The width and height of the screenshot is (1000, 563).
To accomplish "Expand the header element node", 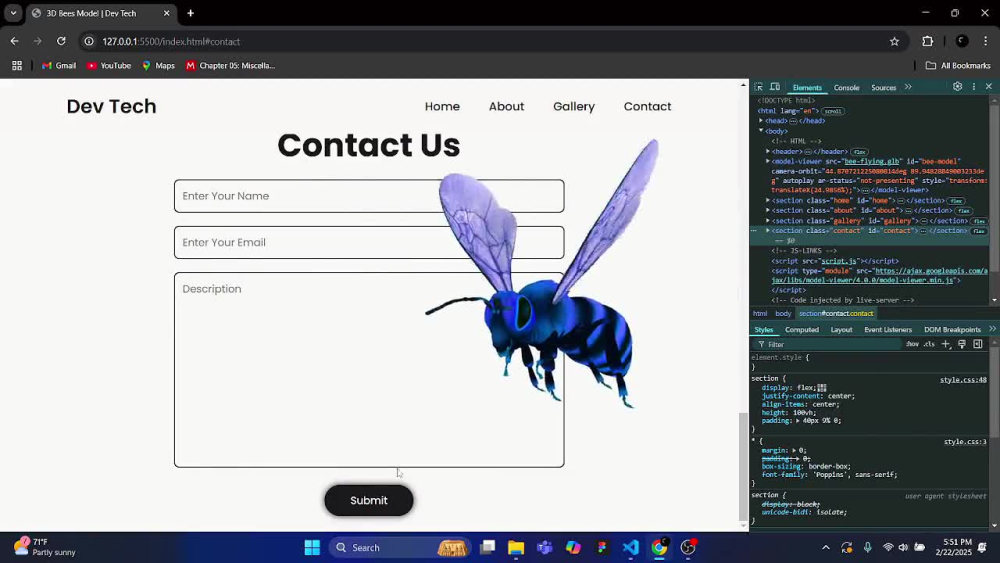I will click(x=768, y=151).
